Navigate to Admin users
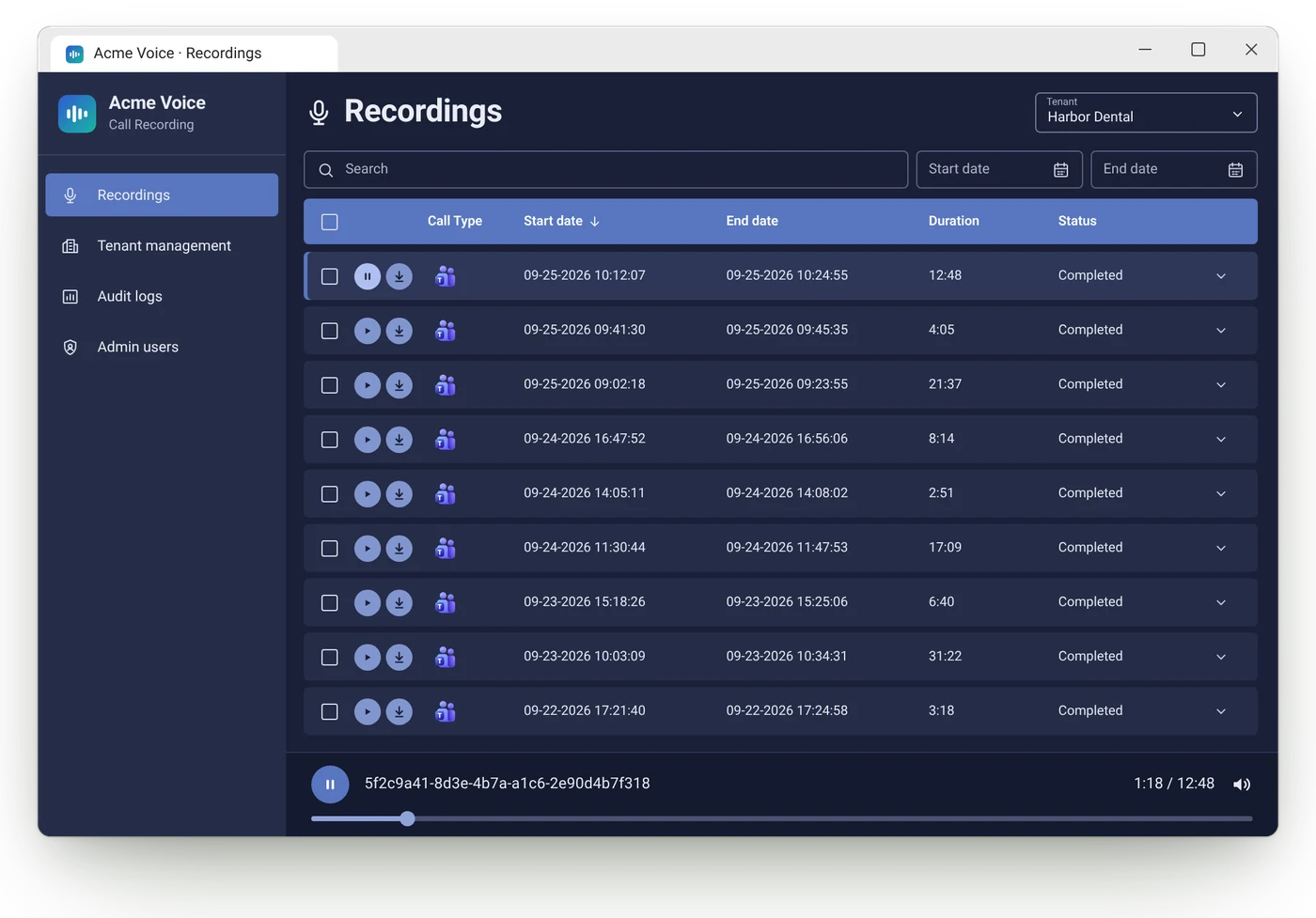Viewport: 1316px width, 918px height. point(162,348)
